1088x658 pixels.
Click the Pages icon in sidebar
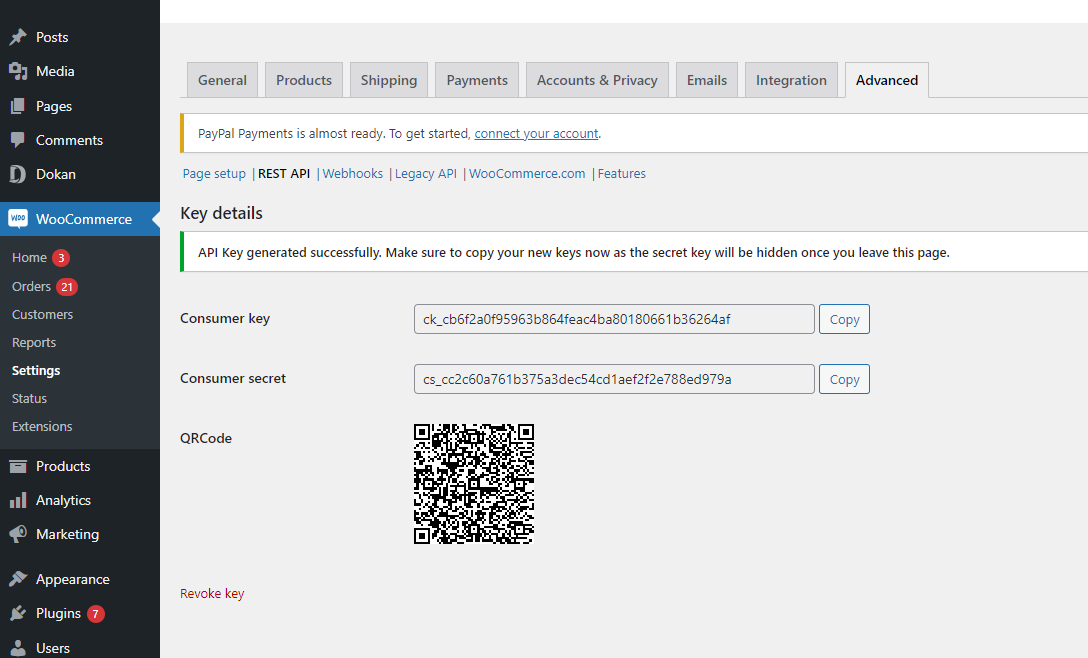point(18,106)
